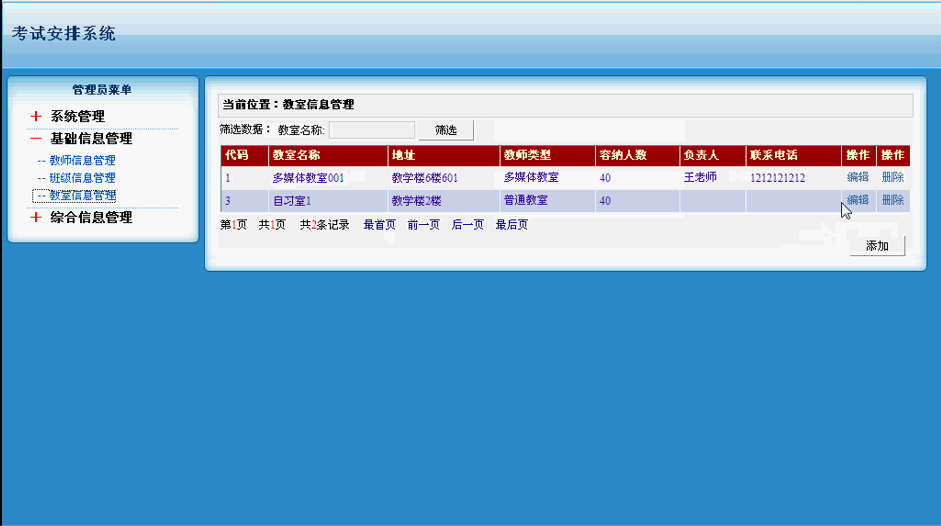Click the 共2条记录 record count text

(x=325, y=225)
